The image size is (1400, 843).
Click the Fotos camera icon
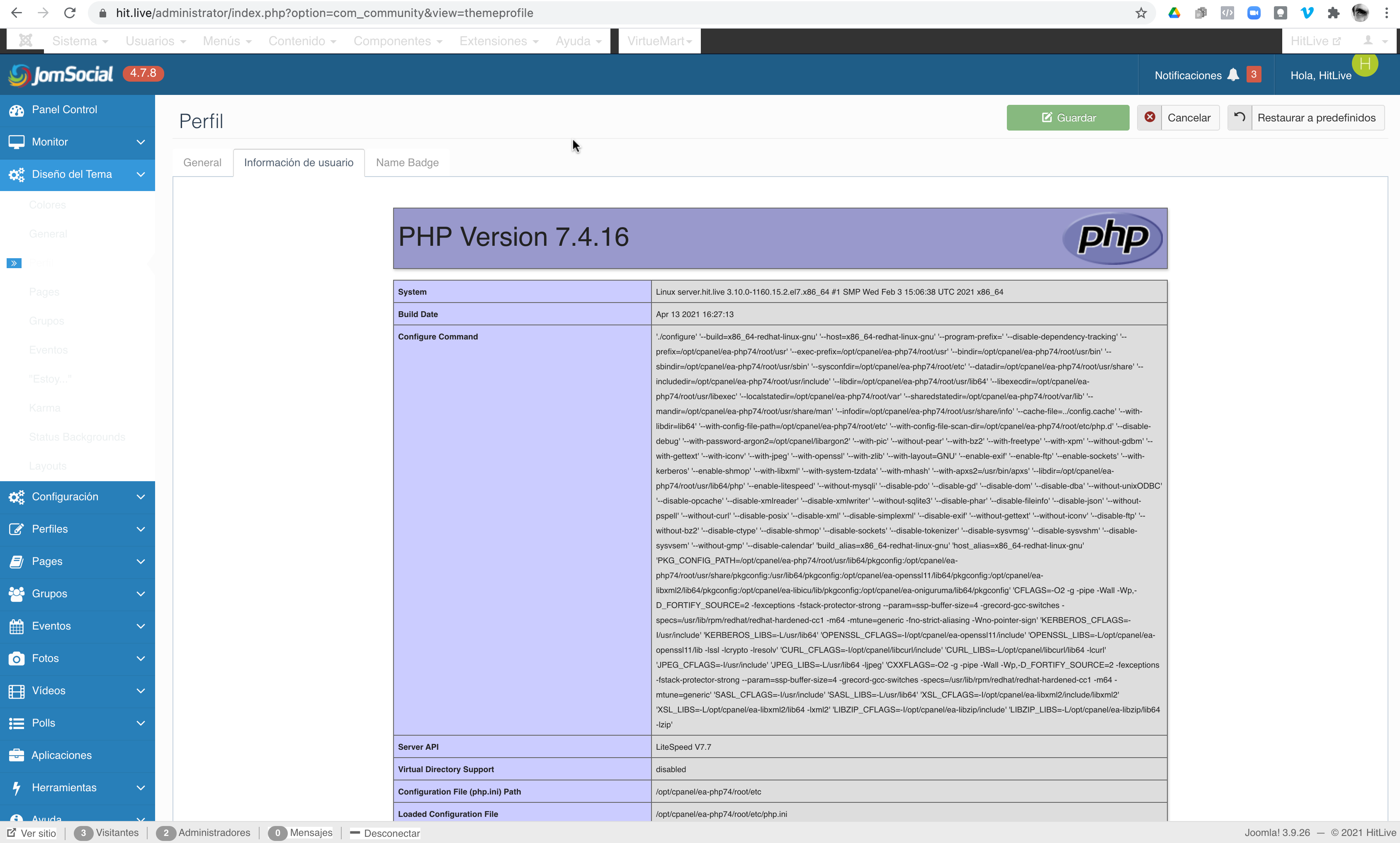click(x=16, y=659)
